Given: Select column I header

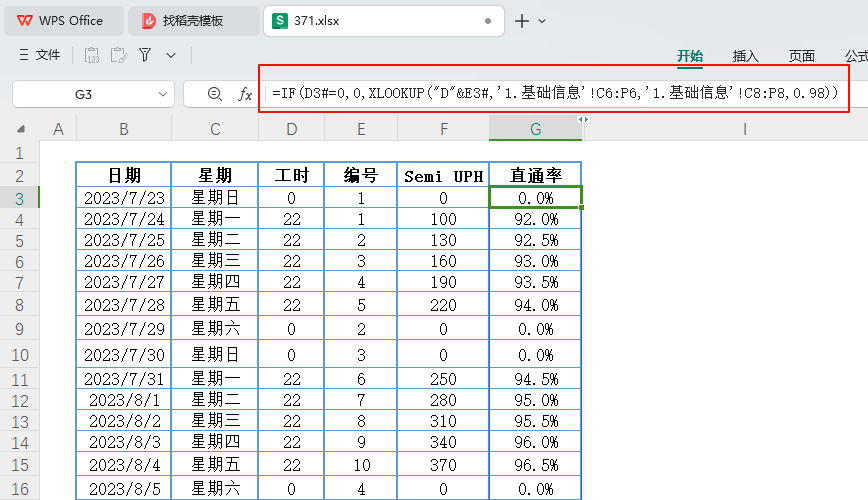Looking at the screenshot, I should (745, 129).
